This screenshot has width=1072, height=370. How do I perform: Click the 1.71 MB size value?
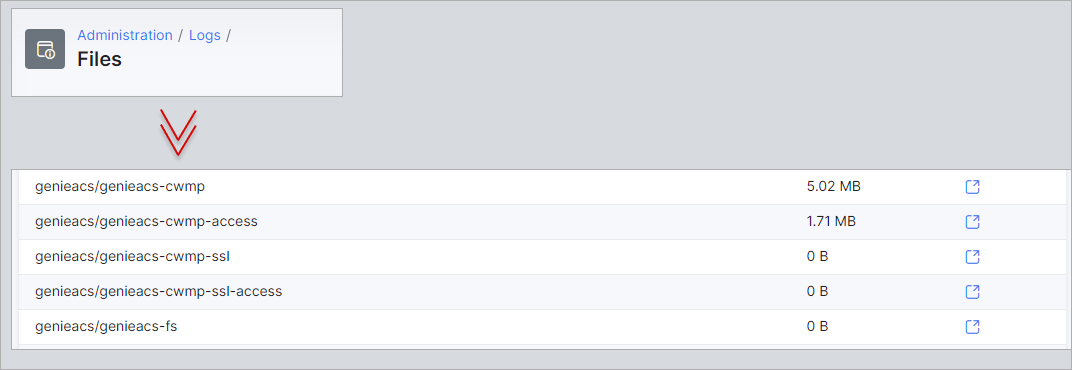[831, 221]
